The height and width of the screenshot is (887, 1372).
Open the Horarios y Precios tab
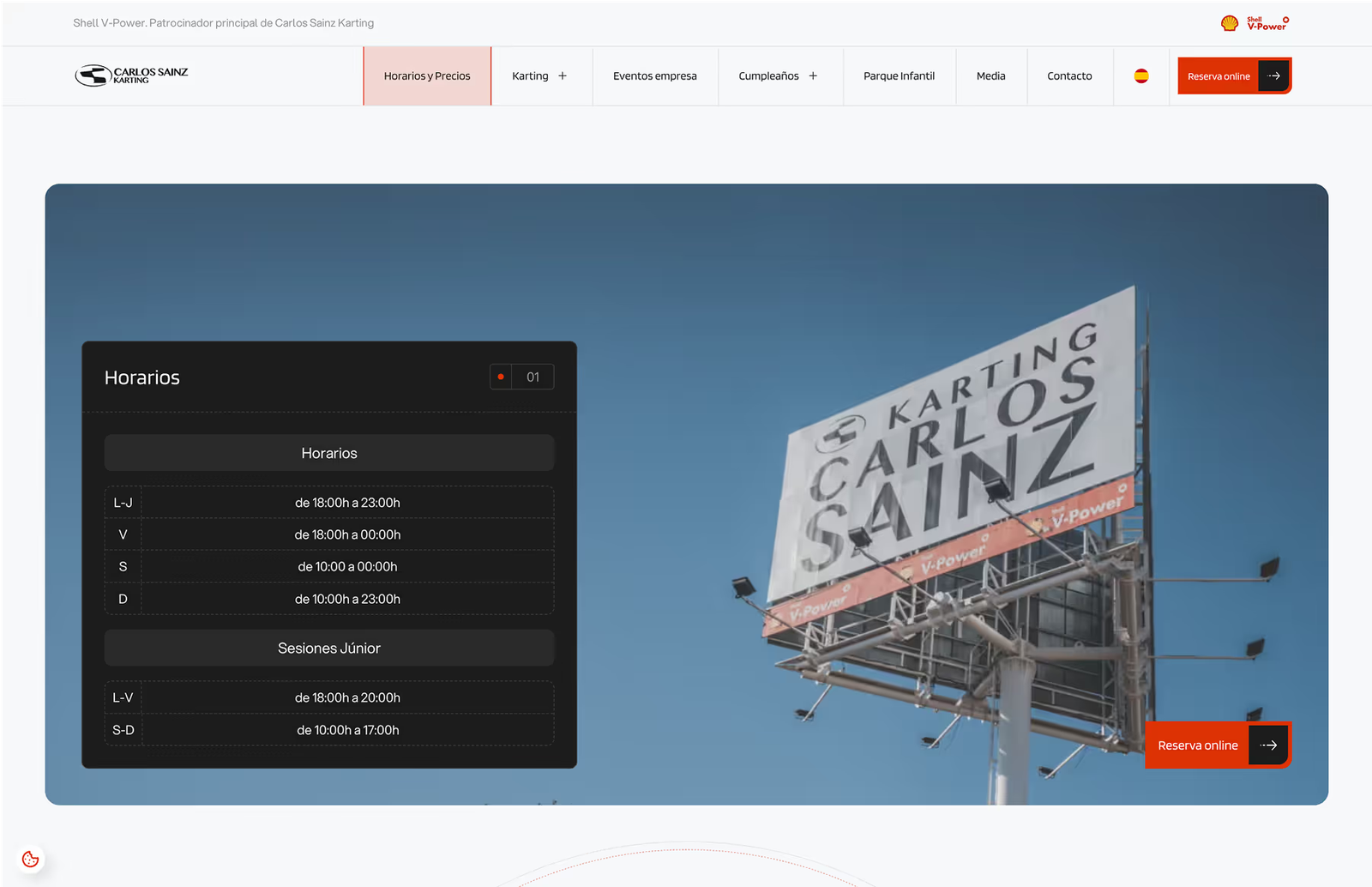[x=427, y=75]
